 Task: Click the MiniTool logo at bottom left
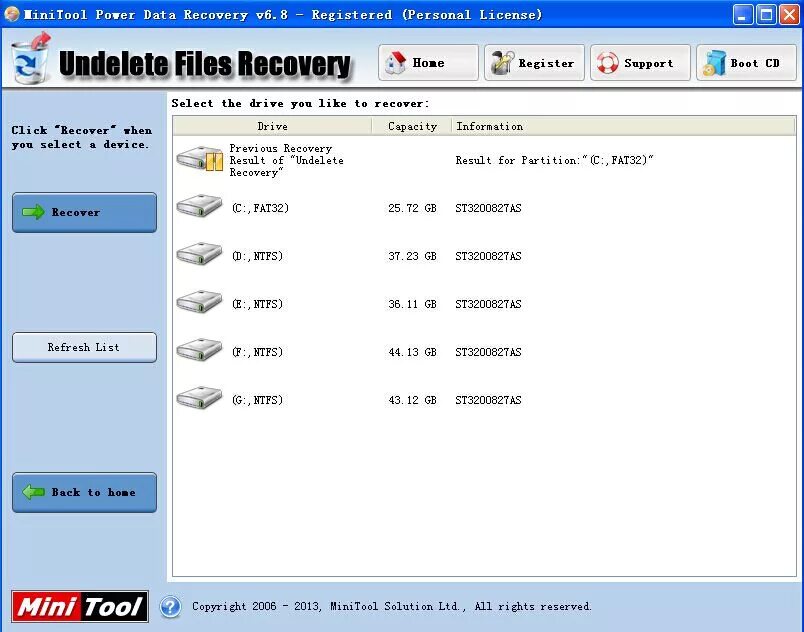pos(80,607)
